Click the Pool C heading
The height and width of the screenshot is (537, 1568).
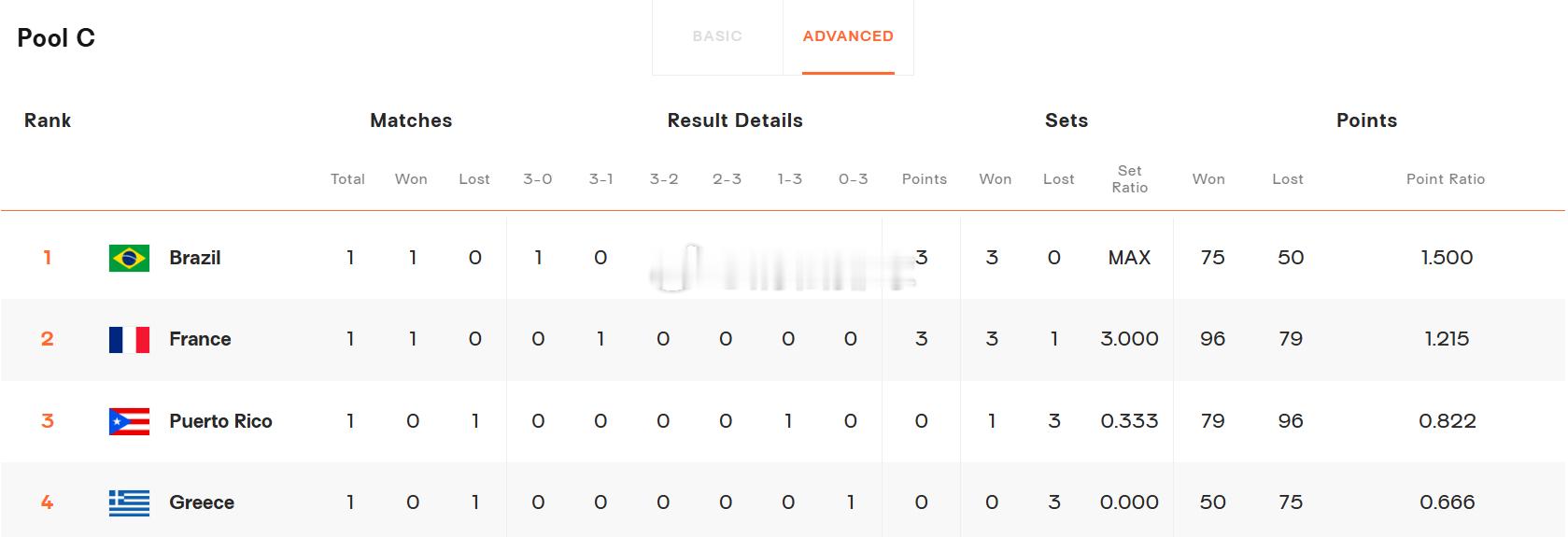point(56,37)
